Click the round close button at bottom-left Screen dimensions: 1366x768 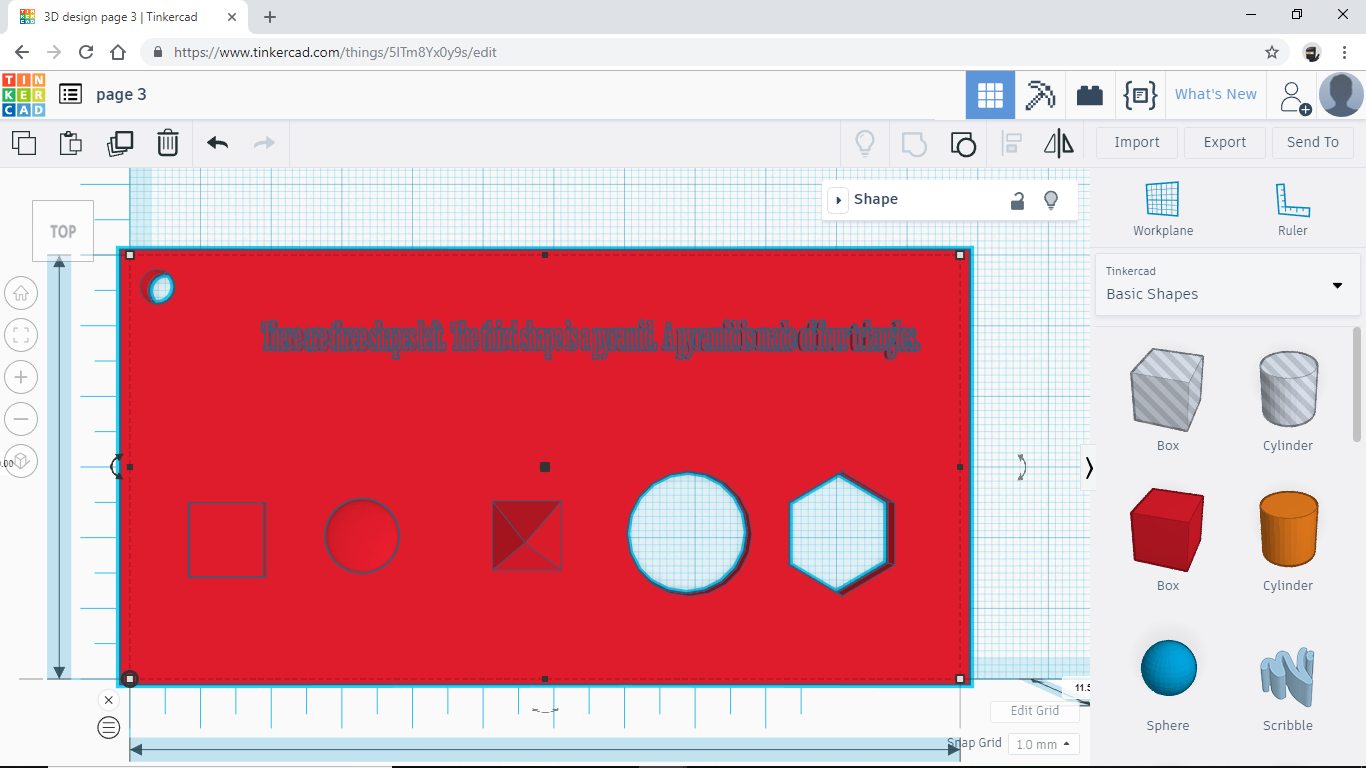pyautogui.click(x=108, y=700)
